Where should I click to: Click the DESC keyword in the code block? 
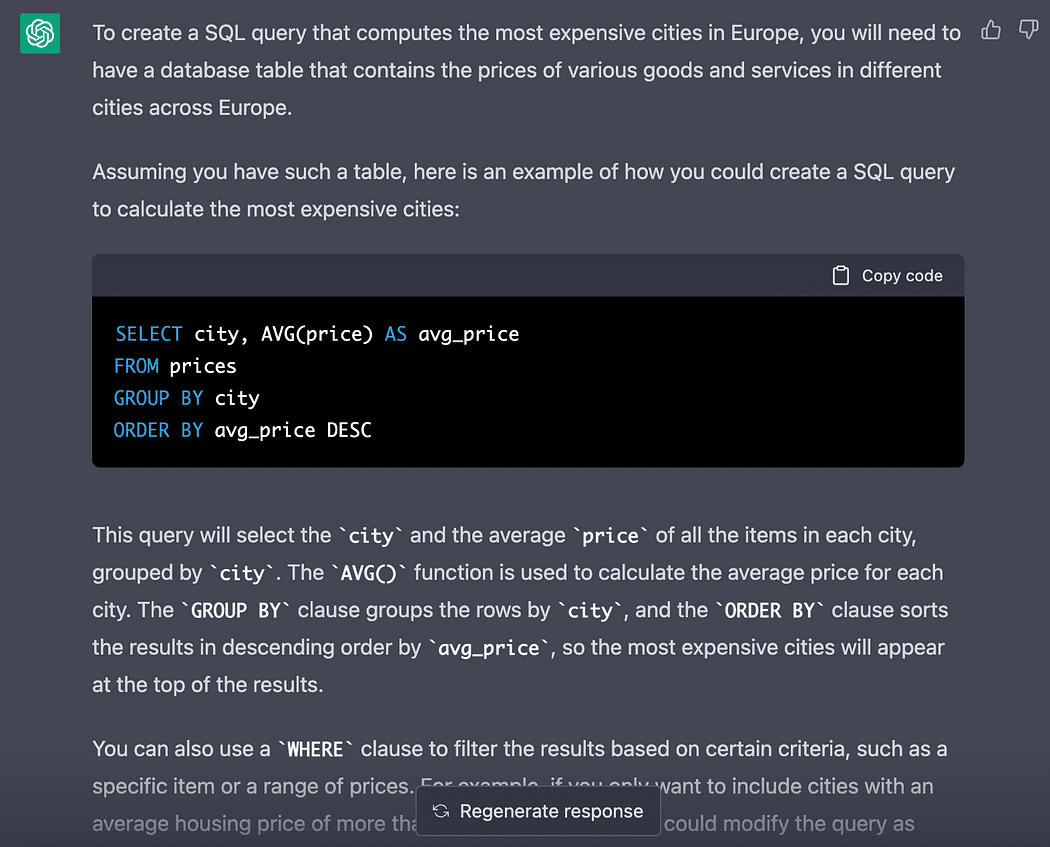(x=349, y=430)
